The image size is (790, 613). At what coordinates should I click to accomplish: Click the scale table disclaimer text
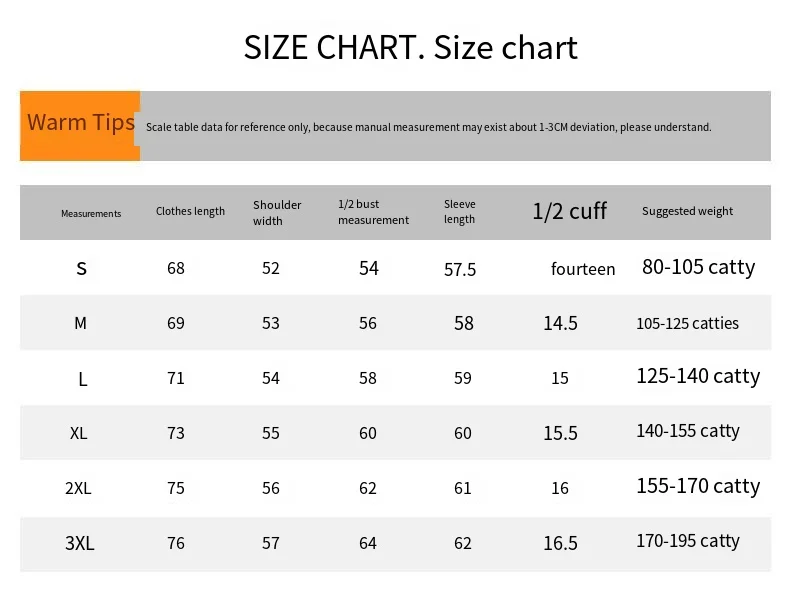428,128
